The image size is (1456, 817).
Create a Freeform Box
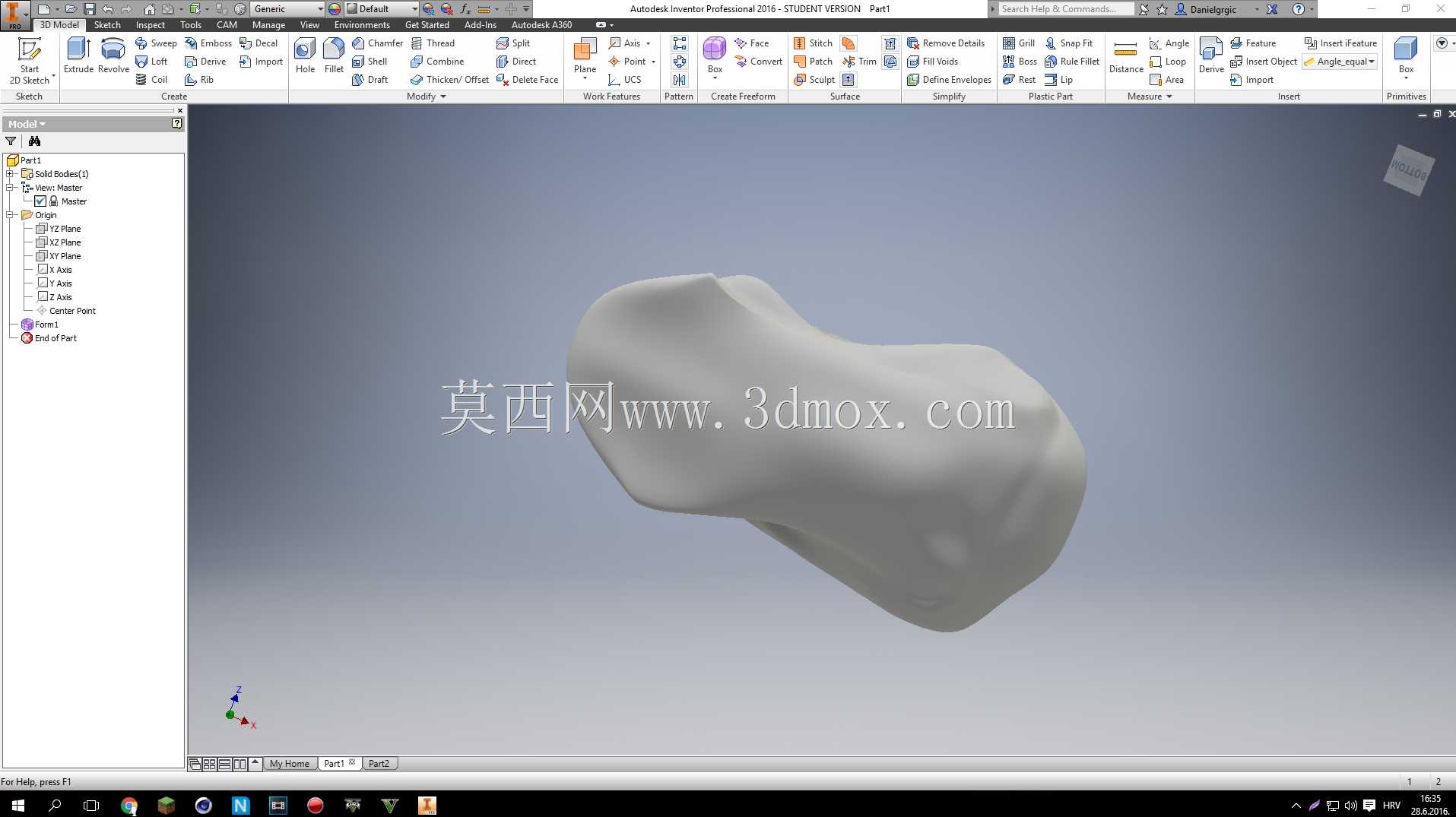pyautogui.click(x=715, y=58)
